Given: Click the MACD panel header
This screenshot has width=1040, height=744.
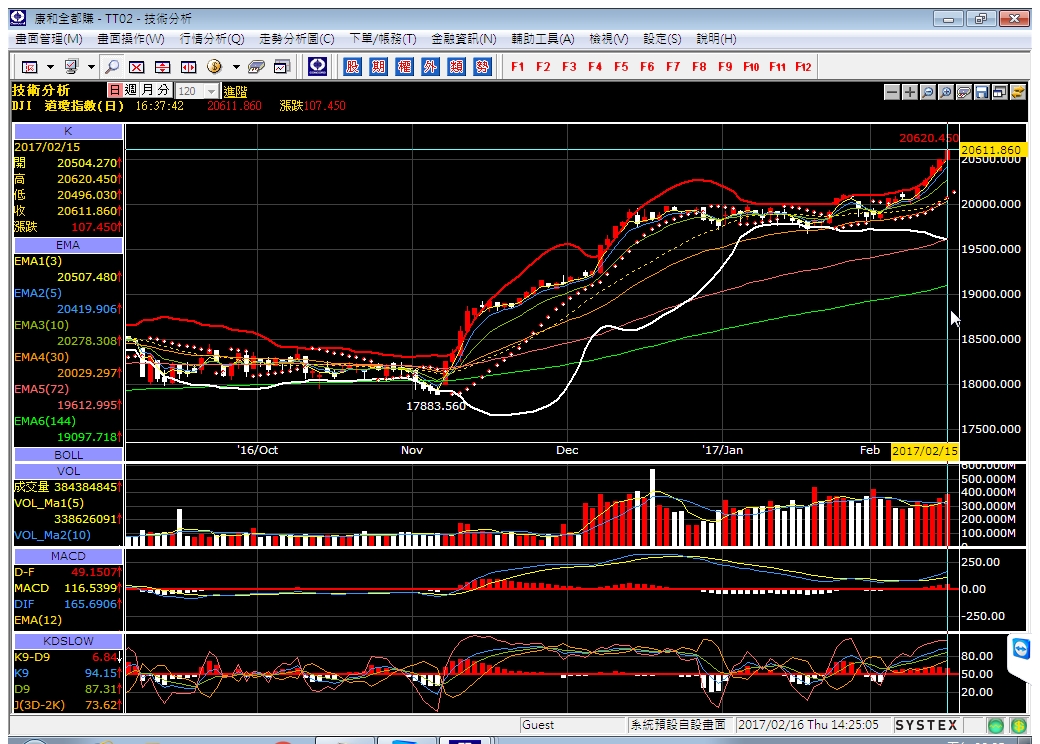Looking at the screenshot, I should (68, 556).
